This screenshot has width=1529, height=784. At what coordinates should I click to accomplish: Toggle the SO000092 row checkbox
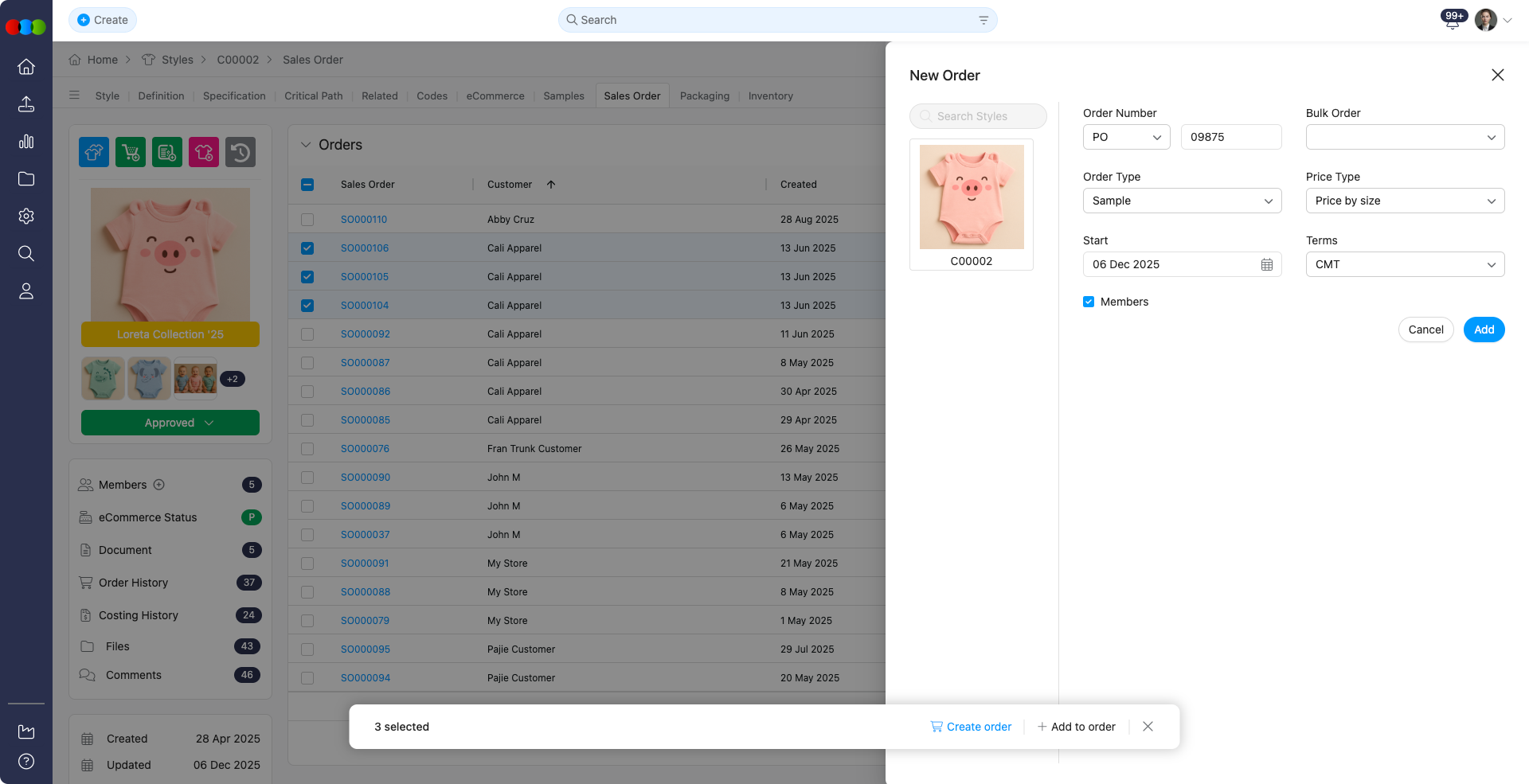307,333
